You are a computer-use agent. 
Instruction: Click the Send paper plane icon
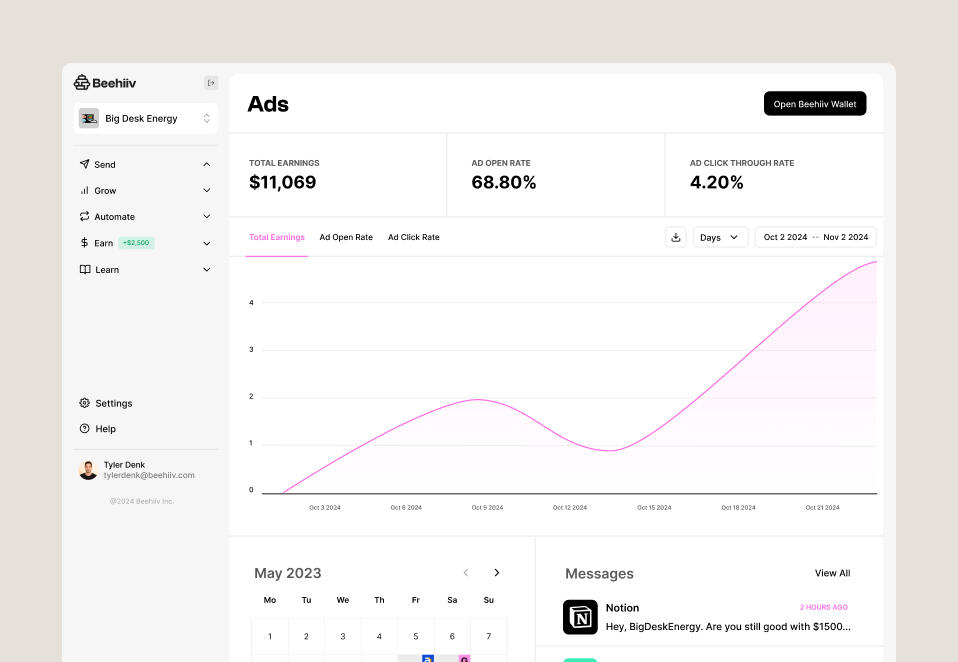84,164
